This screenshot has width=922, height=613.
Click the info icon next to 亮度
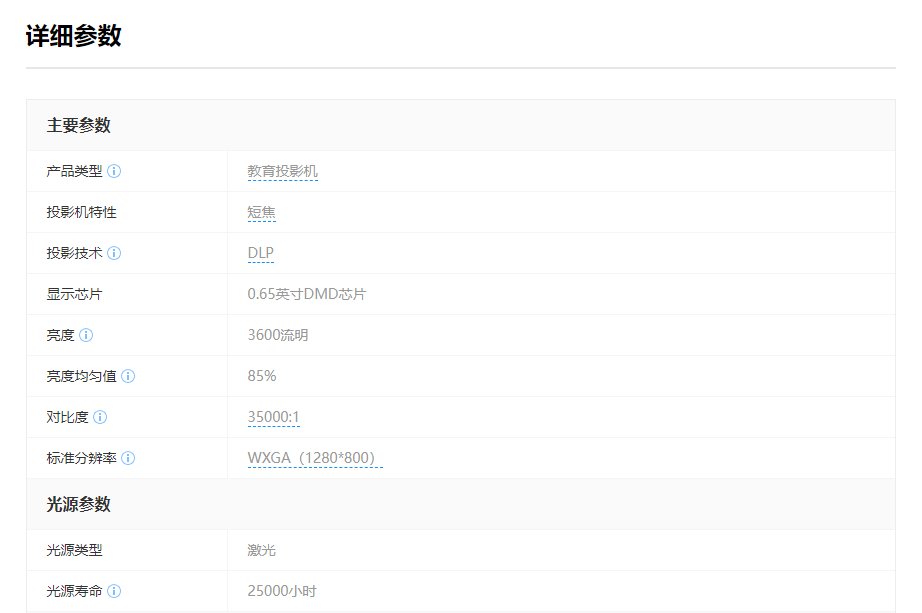86,335
